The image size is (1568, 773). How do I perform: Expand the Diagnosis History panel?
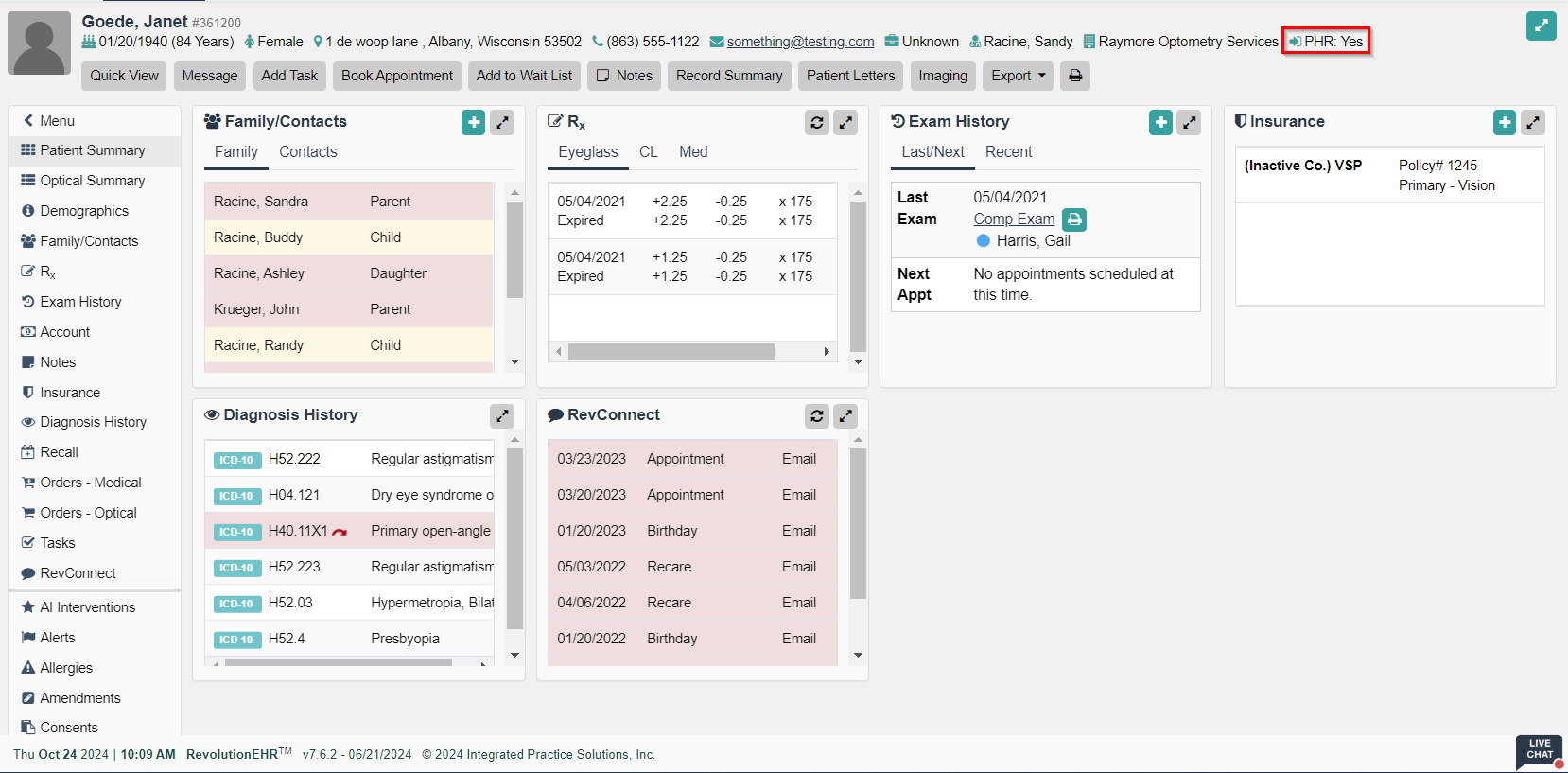coord(502,415)
